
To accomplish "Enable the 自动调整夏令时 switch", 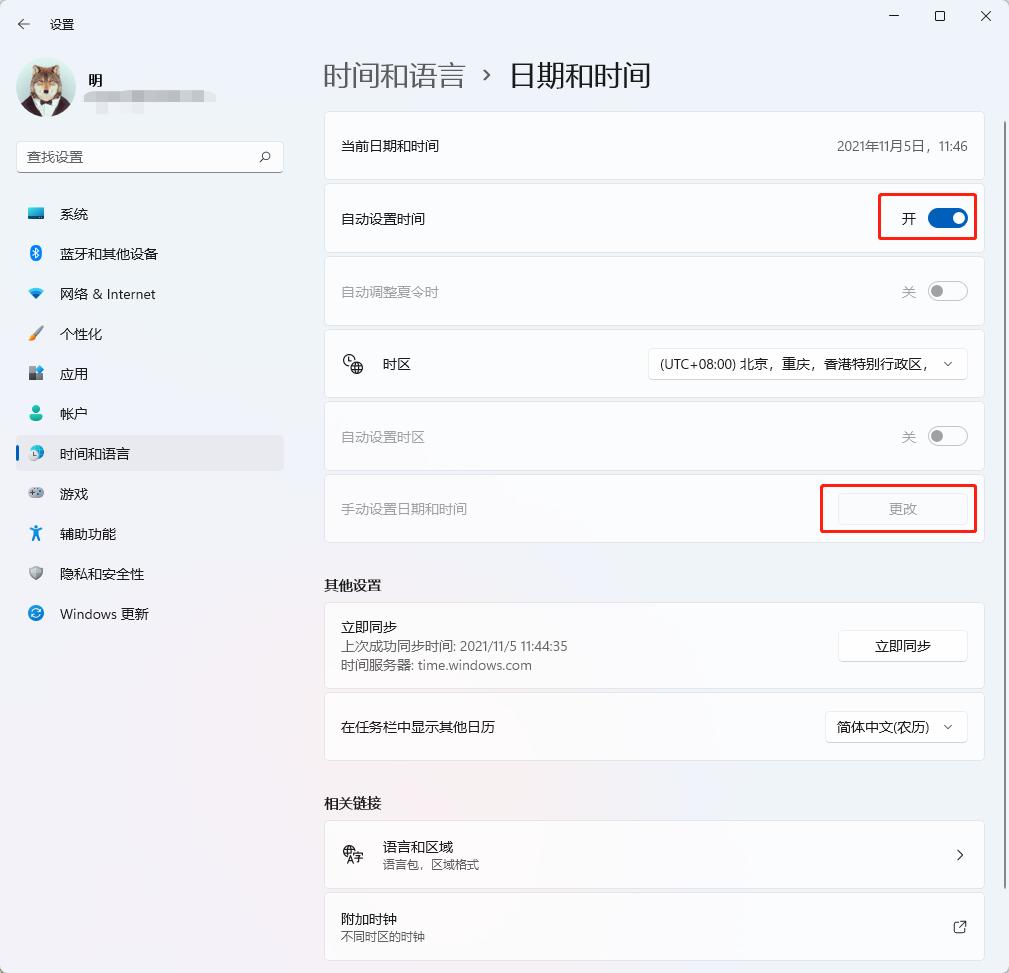I will pyautogui.click(x=946, y=290).
